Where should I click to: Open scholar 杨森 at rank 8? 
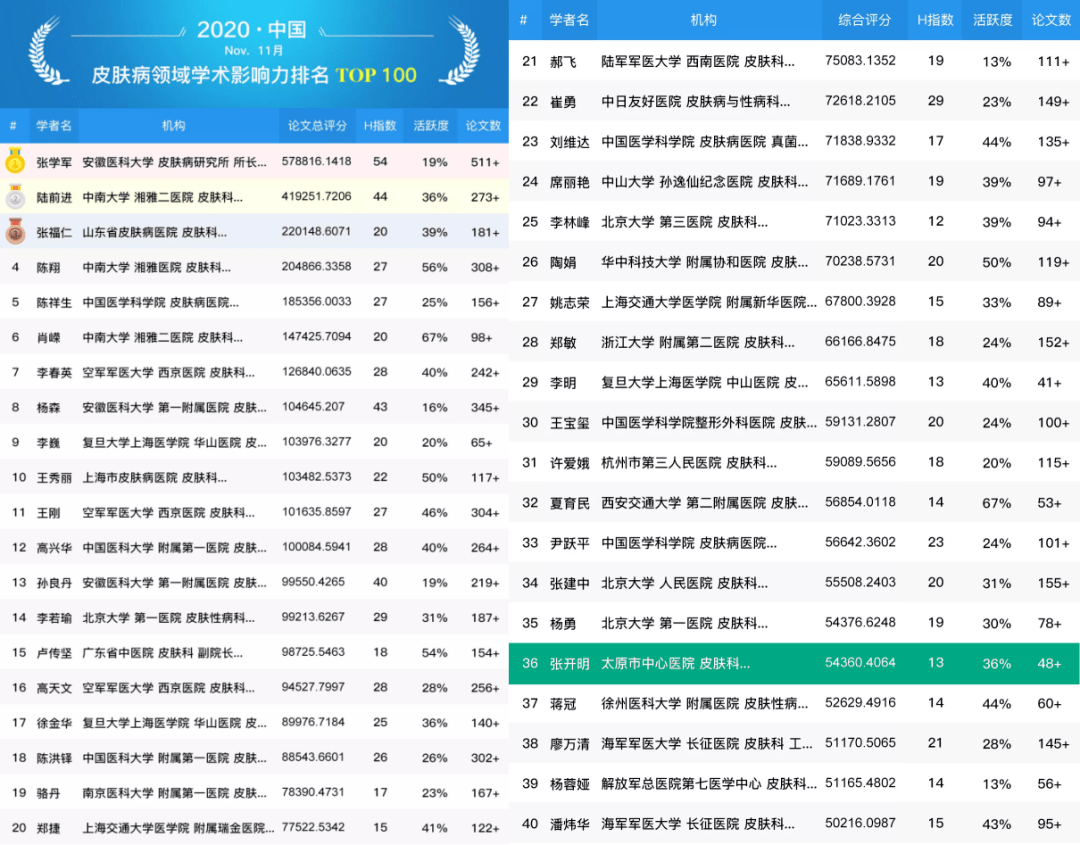click(49, 407)
